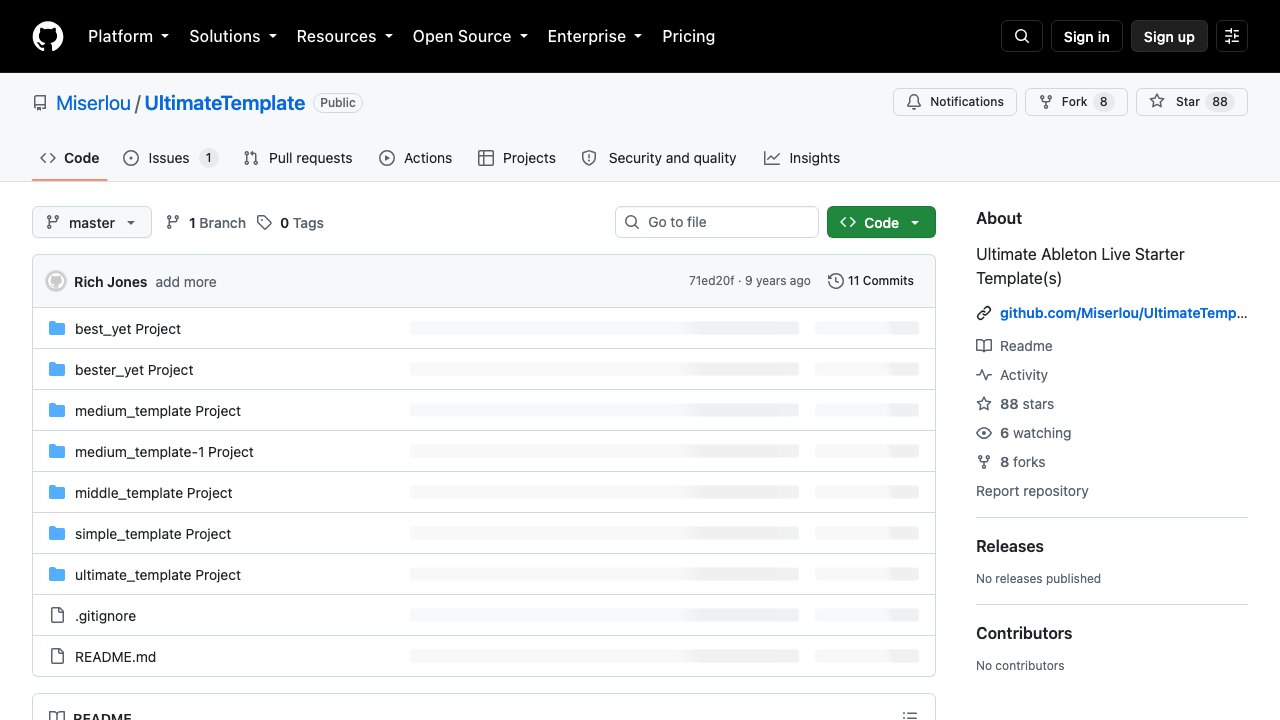Open the github.com/Miserlou/UltimateTemp… website link
Image resolution: width=1280 pixels, height=720 pixels.
click(1124, 313)
